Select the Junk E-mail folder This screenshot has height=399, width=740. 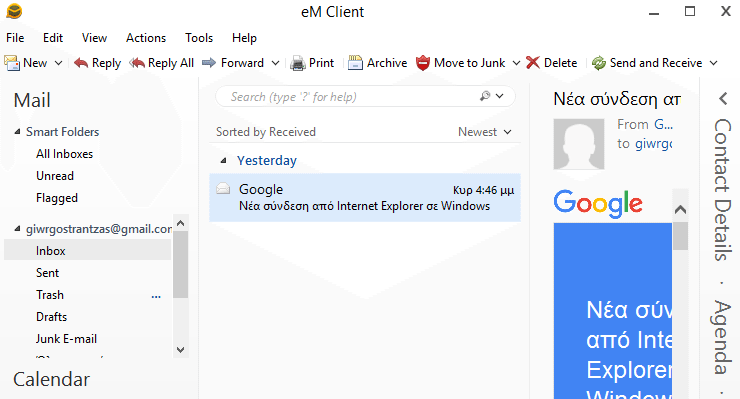point(66,339)
